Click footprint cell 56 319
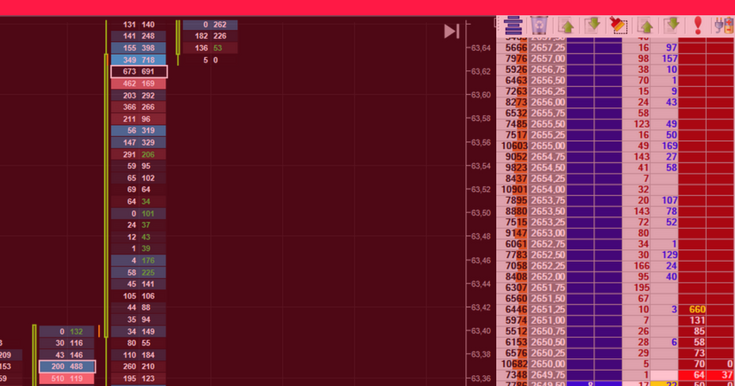This screenshot has width=735, height=386. 139,131
